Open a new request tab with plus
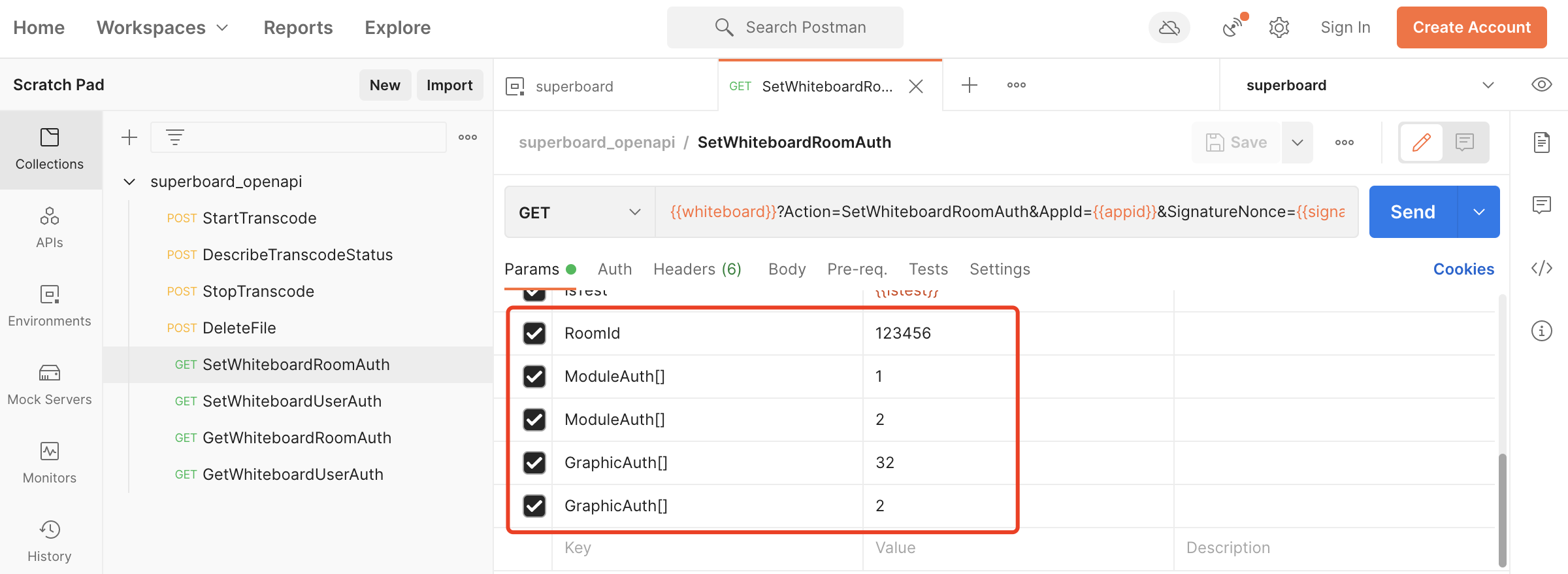Screen dimensions: 1568x574 (970, 85)
